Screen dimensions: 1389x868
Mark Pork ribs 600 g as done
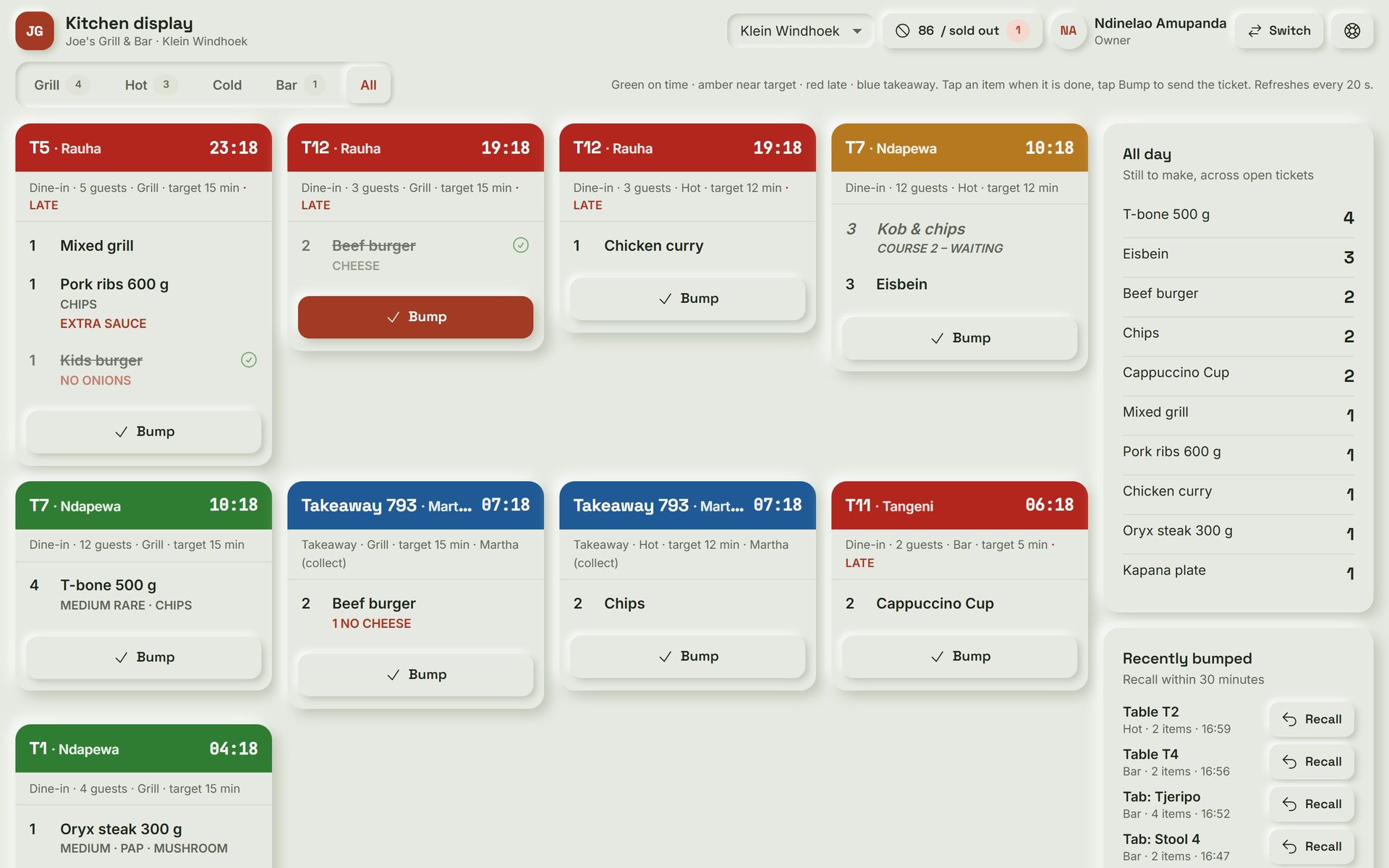point(143,303)
